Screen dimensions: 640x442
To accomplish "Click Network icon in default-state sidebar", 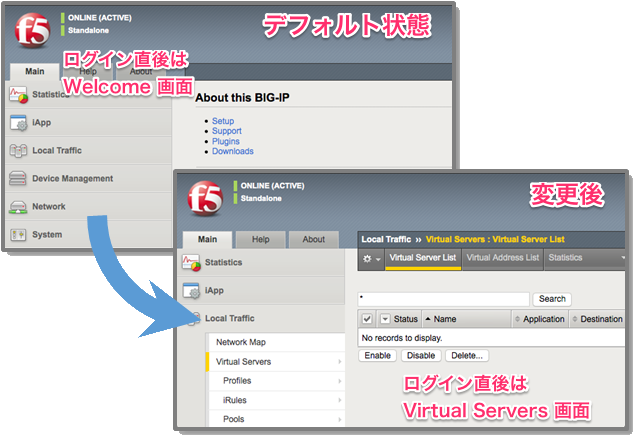I will pyautogui.click(x=18, y=207).
